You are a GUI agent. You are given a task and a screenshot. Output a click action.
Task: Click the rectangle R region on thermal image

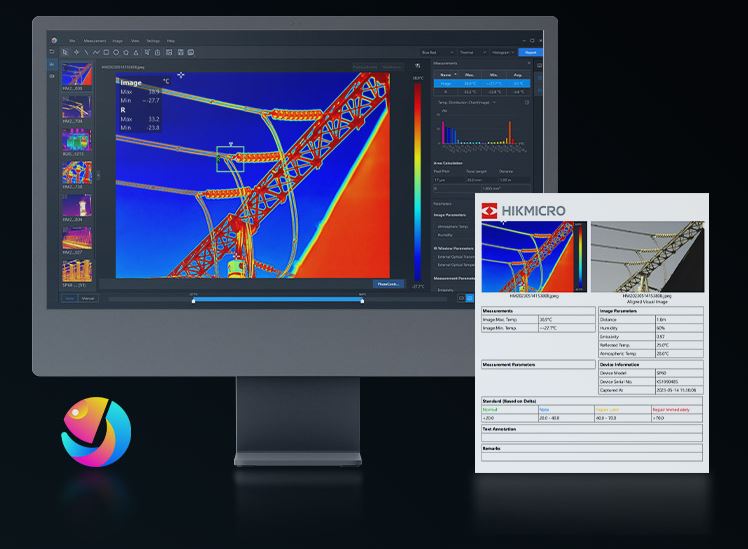[x=230, y=159]
